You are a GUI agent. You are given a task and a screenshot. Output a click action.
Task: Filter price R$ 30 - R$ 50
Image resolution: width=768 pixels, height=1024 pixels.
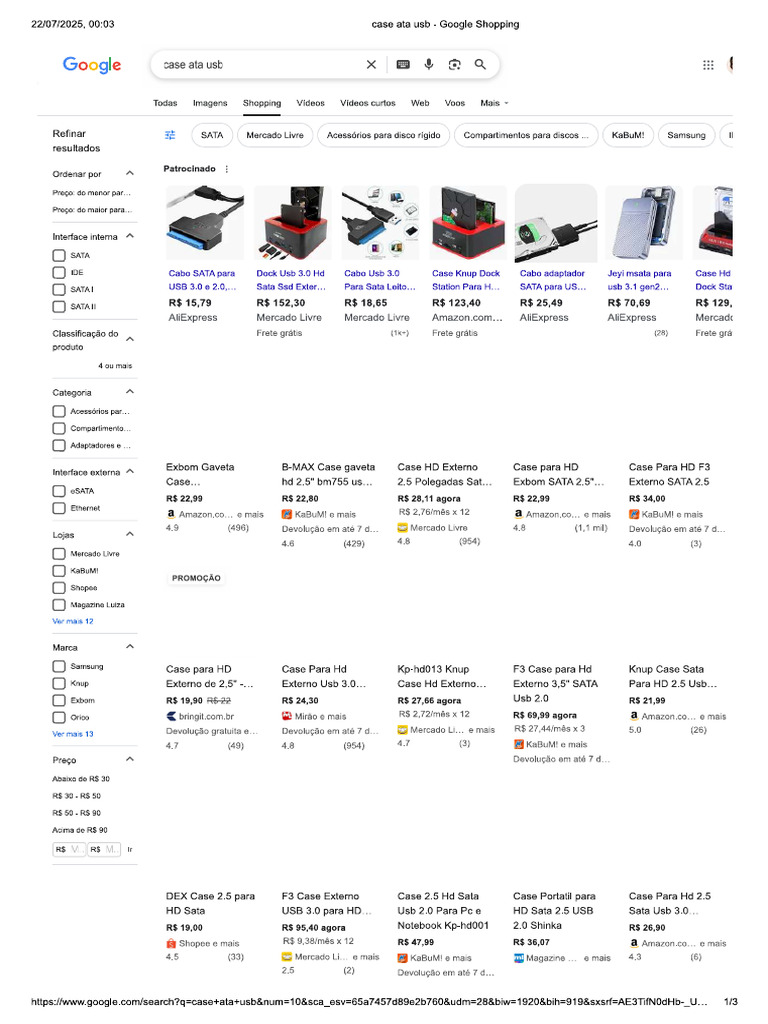click(x=76, y=796)
